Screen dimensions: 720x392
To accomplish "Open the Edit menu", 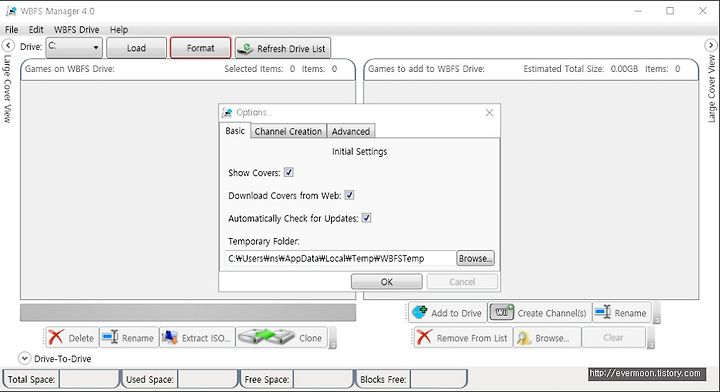I will coord(36,30).
